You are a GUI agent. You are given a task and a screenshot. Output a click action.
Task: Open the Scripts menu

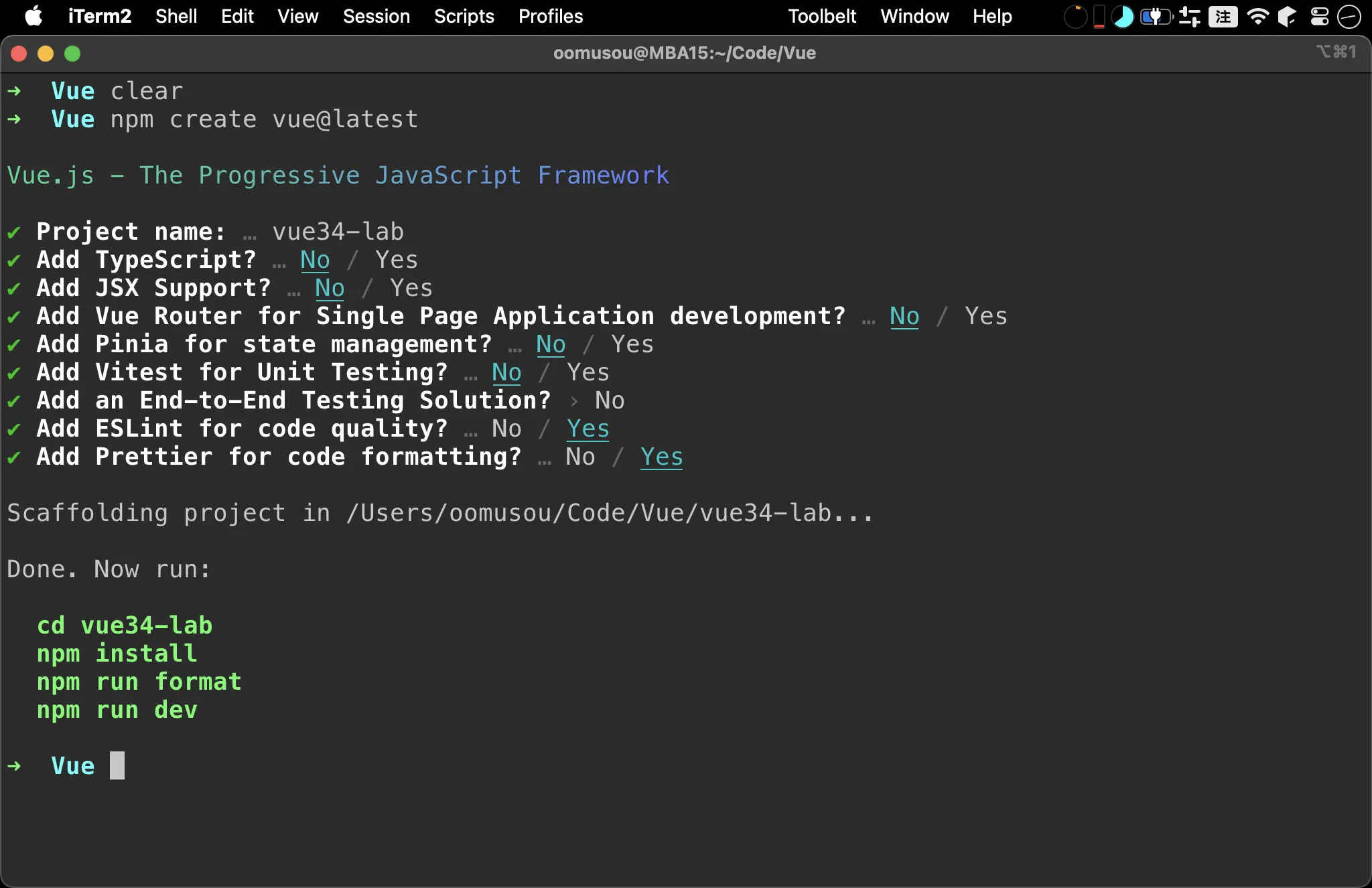click(464, 16)
